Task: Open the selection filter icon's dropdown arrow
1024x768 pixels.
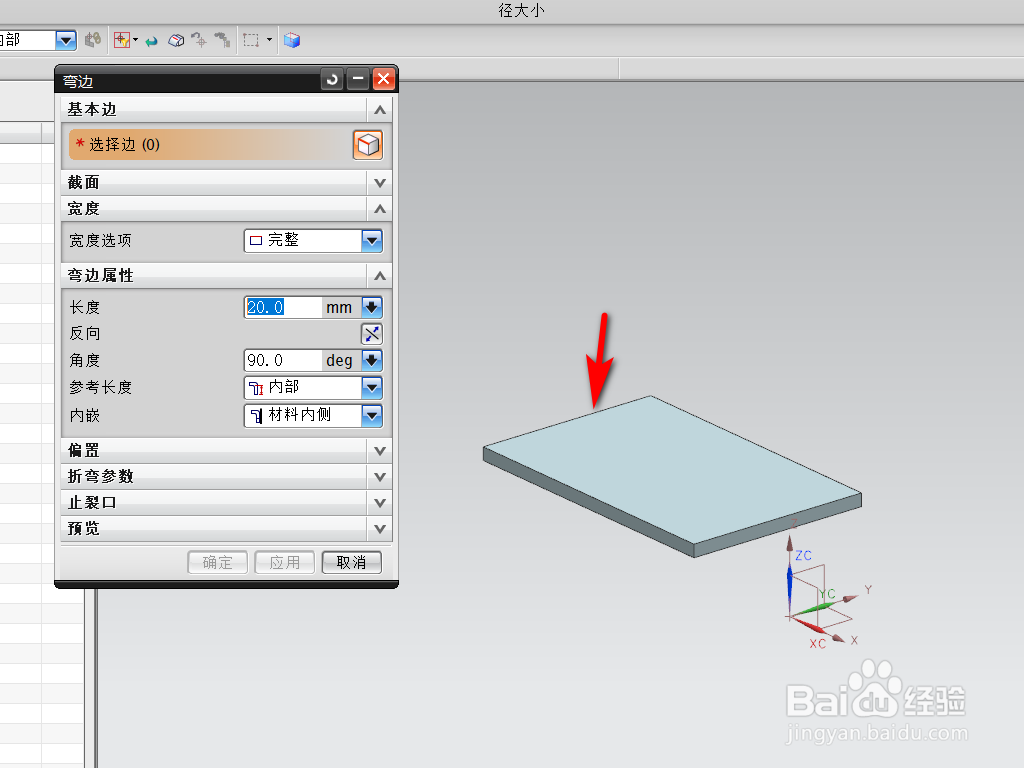Action: (135, 40)
